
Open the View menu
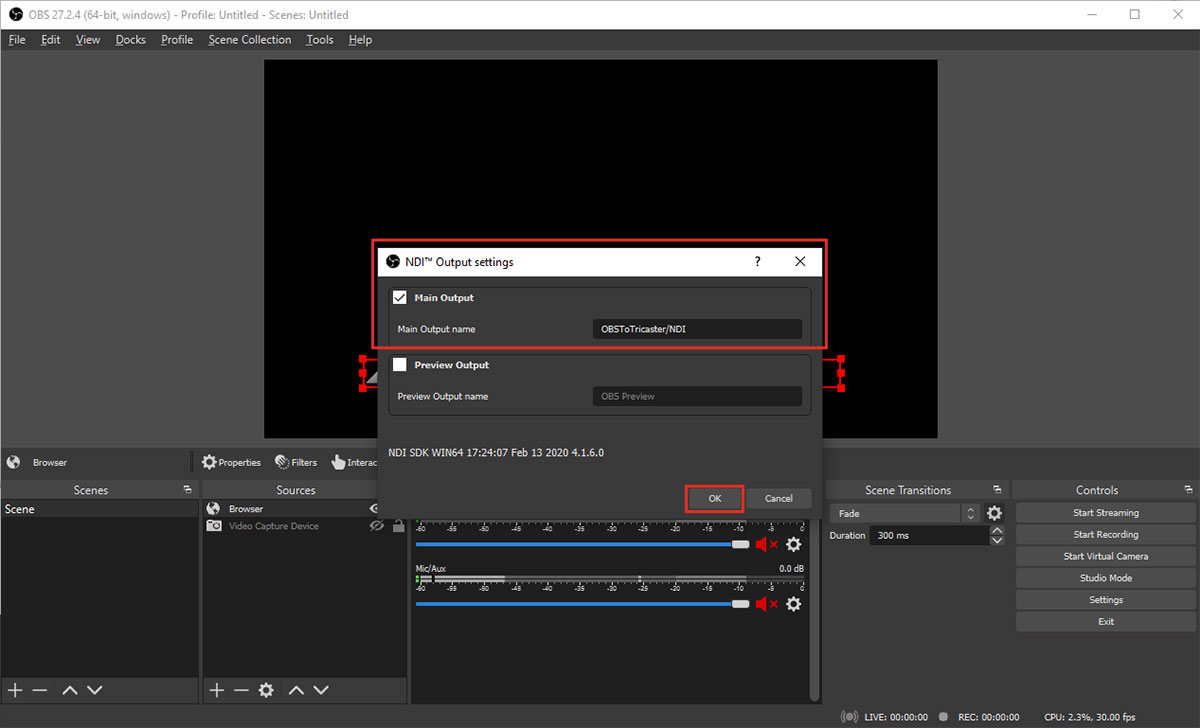(x=88, y=40)
